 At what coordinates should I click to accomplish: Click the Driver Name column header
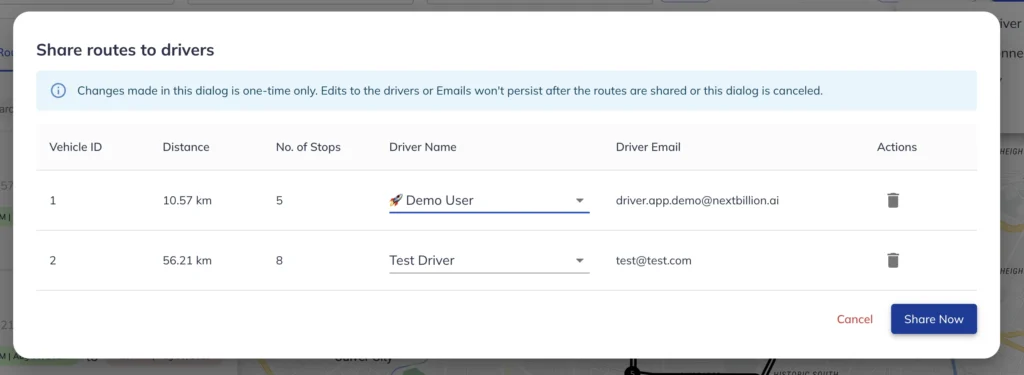pos(423,147)
